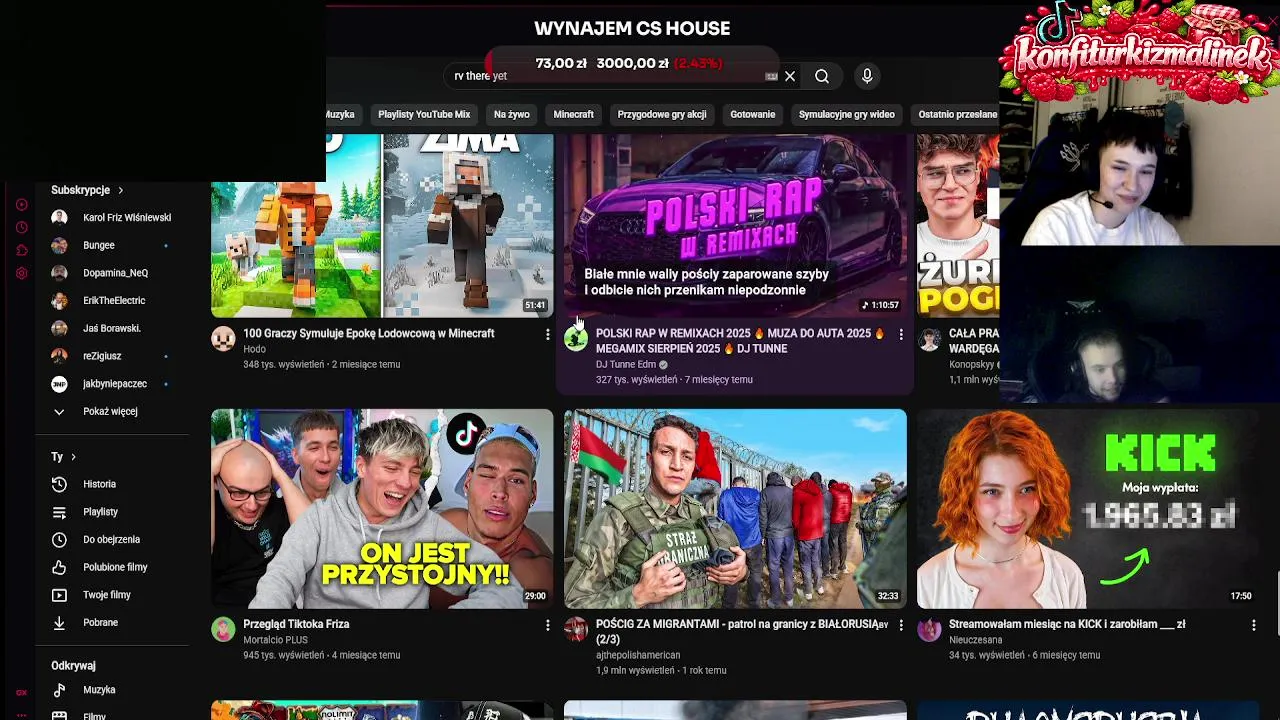Select the Minecraft filter chip
The image size is (1280, 720).
573,114
